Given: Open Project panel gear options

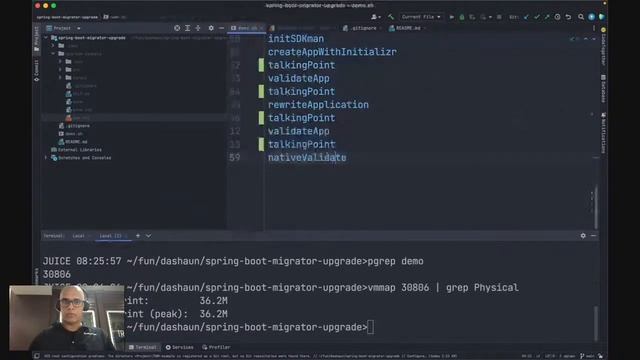Looking at the screenshot, I should (211, 28).
